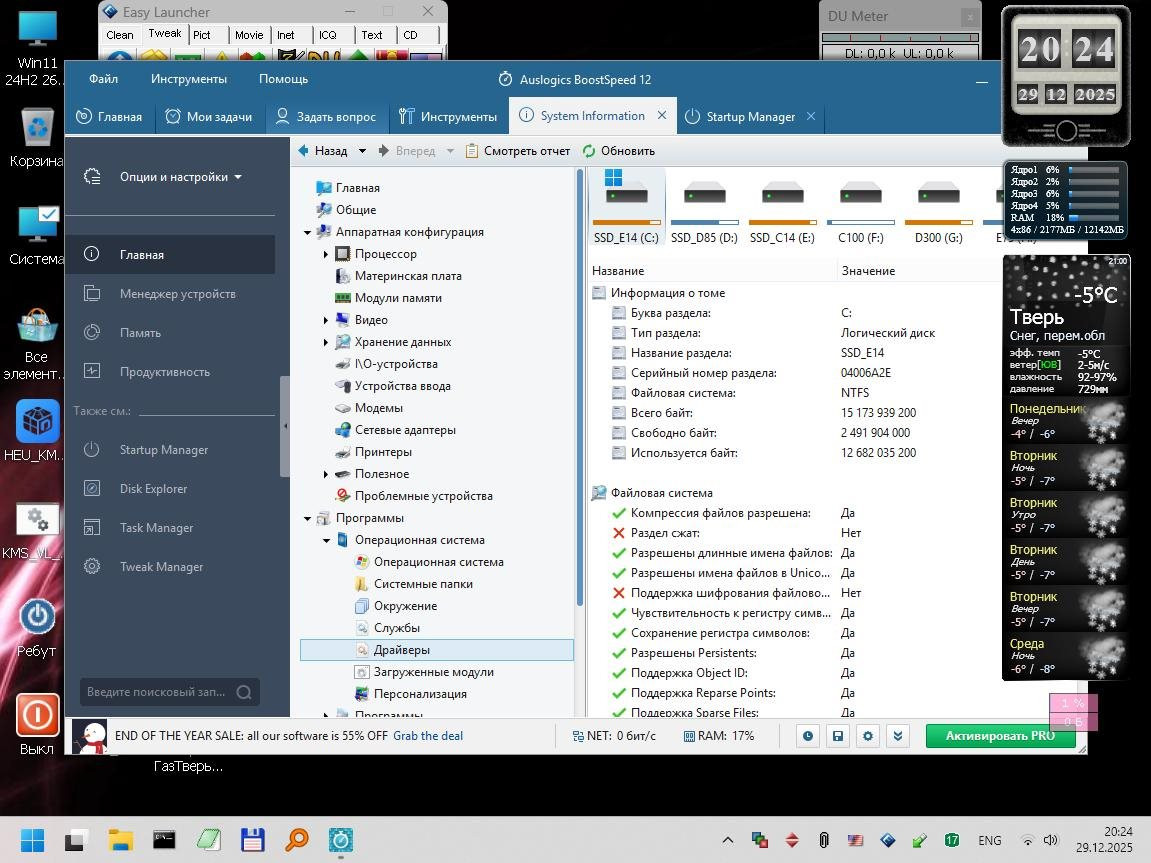
Task: Open Продуктивность in the sidebar
Action: pos(170,371)
